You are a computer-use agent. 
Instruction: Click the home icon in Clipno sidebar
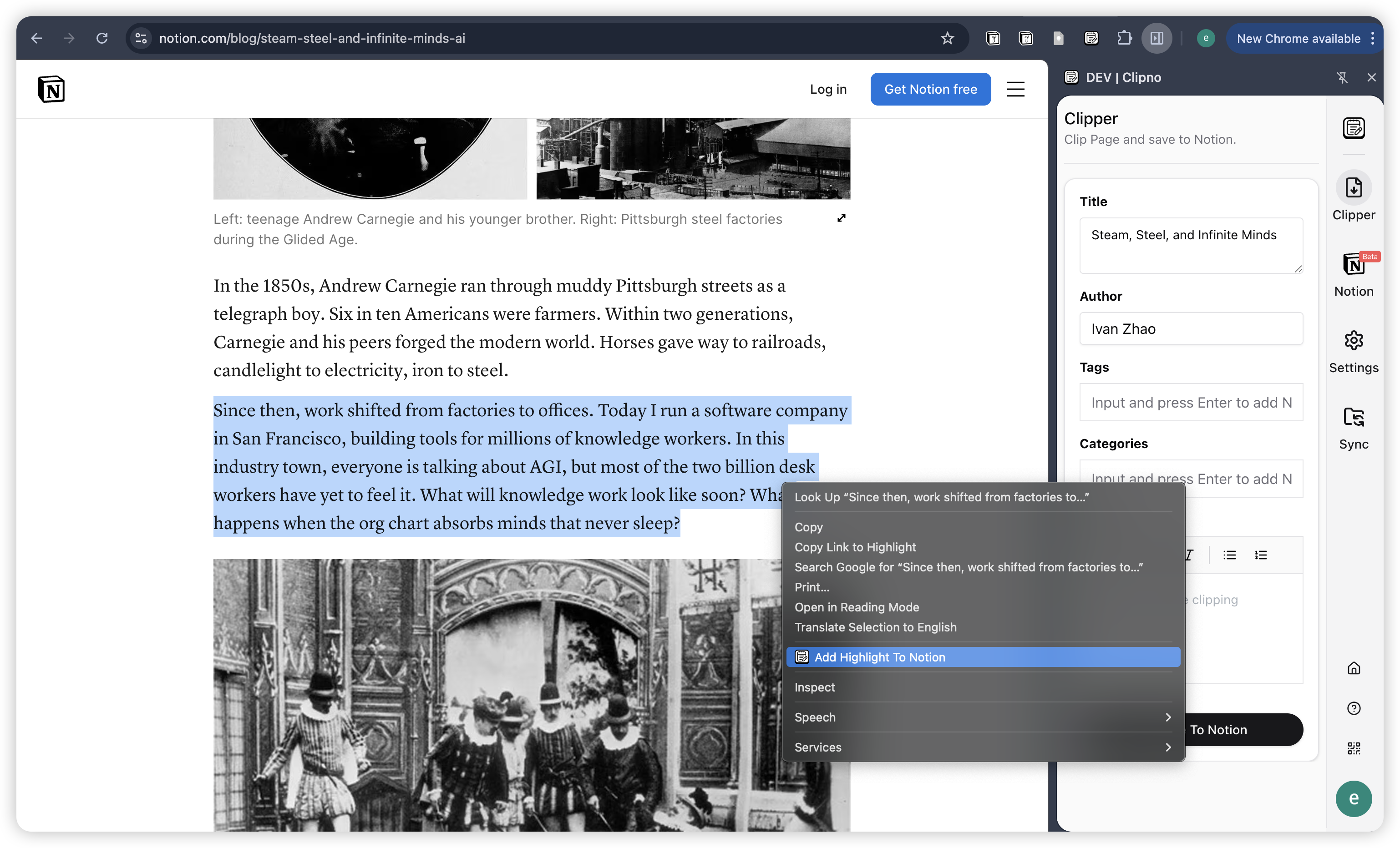point(1354,668)
